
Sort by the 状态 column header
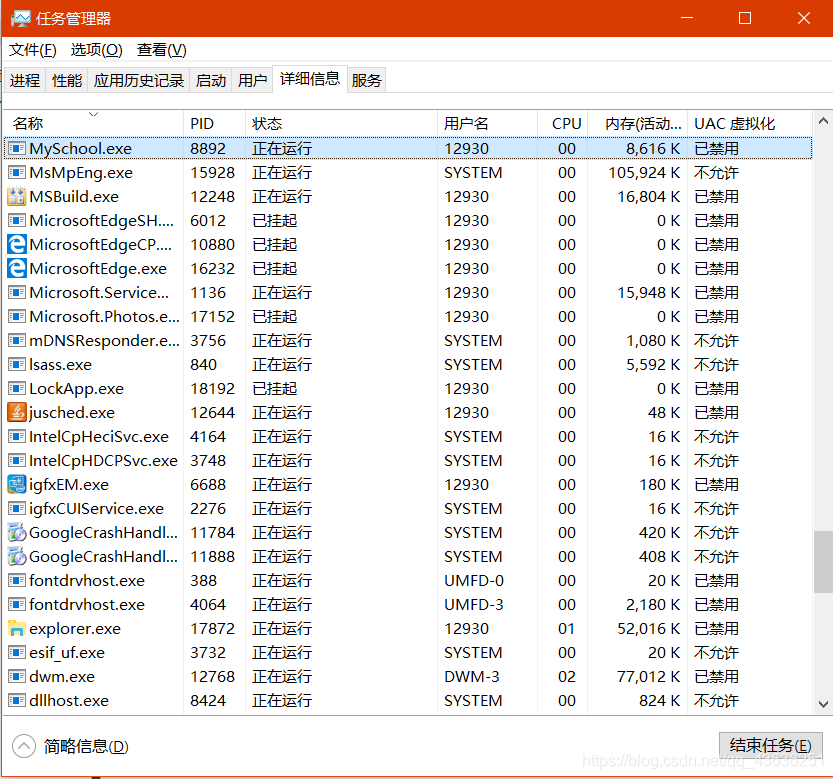click(x=341, y=123)
